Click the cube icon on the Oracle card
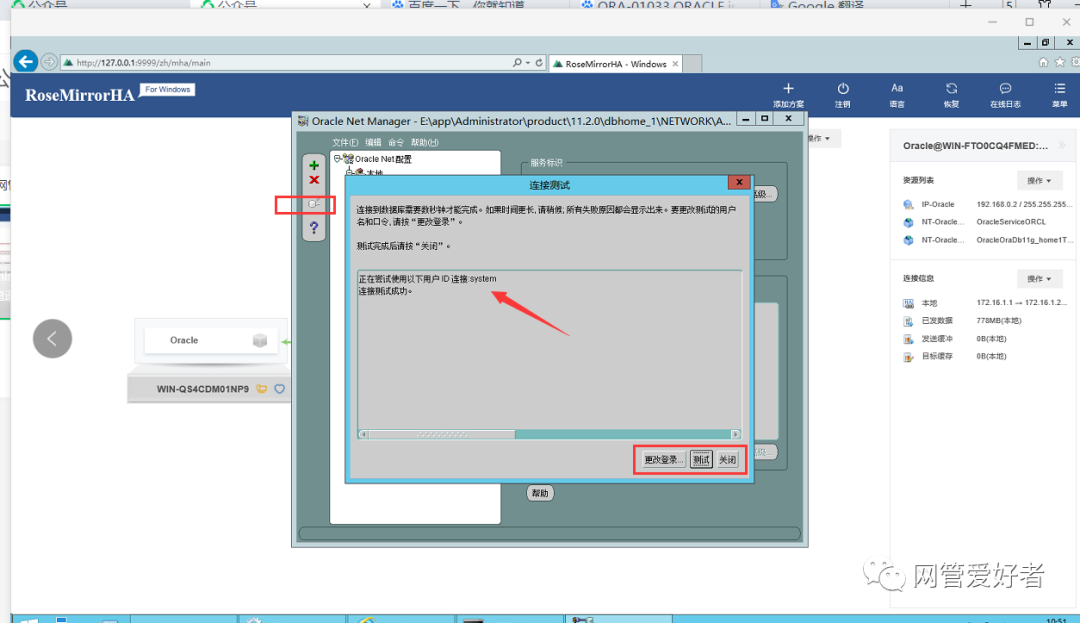The image size is (1080, 623). tap(260, 340)
